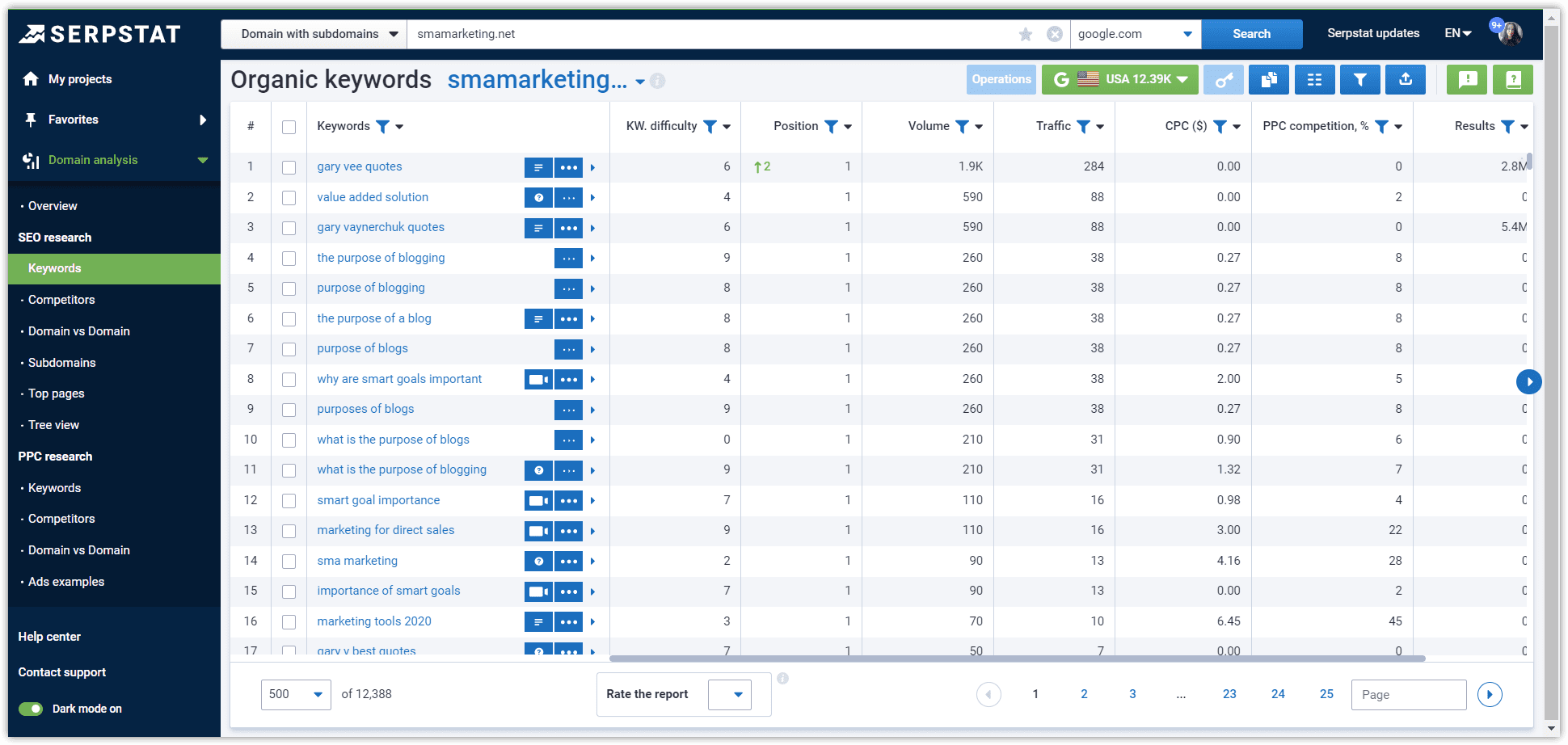Open the green help guide icon
1568x745 pixels.
1512,79
